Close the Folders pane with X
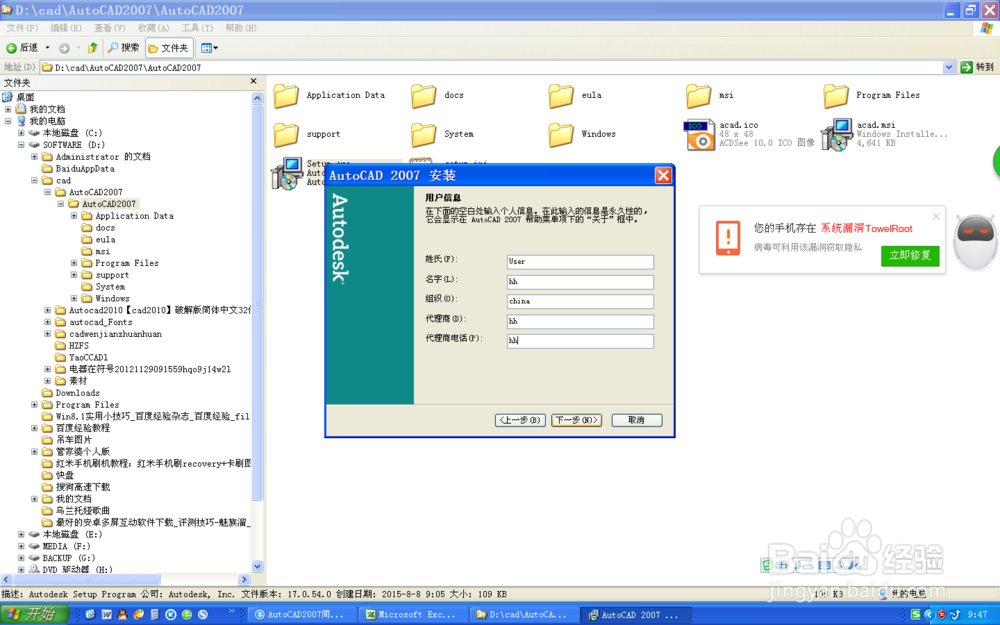This screenshot has width=1000, height=625. point(253,82)
